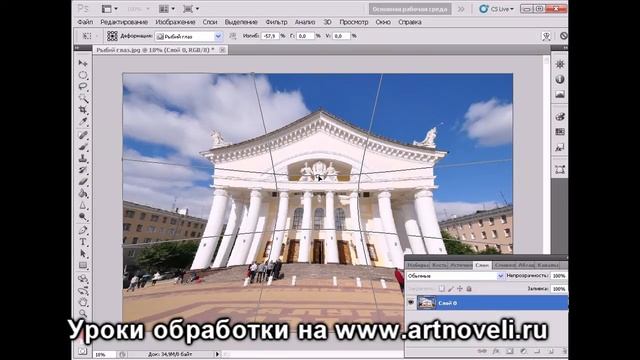Click the layer opacity field showing 100%
Image resolution: width=640 pixels, height=360 pixels.
[559, 276]
